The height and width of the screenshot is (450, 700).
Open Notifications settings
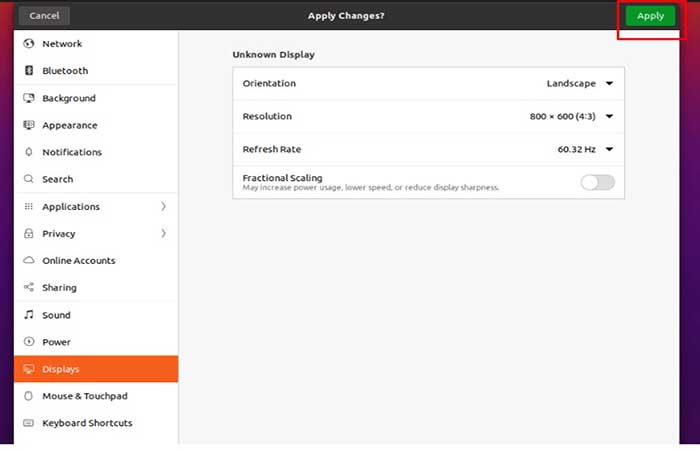[96, 152]
